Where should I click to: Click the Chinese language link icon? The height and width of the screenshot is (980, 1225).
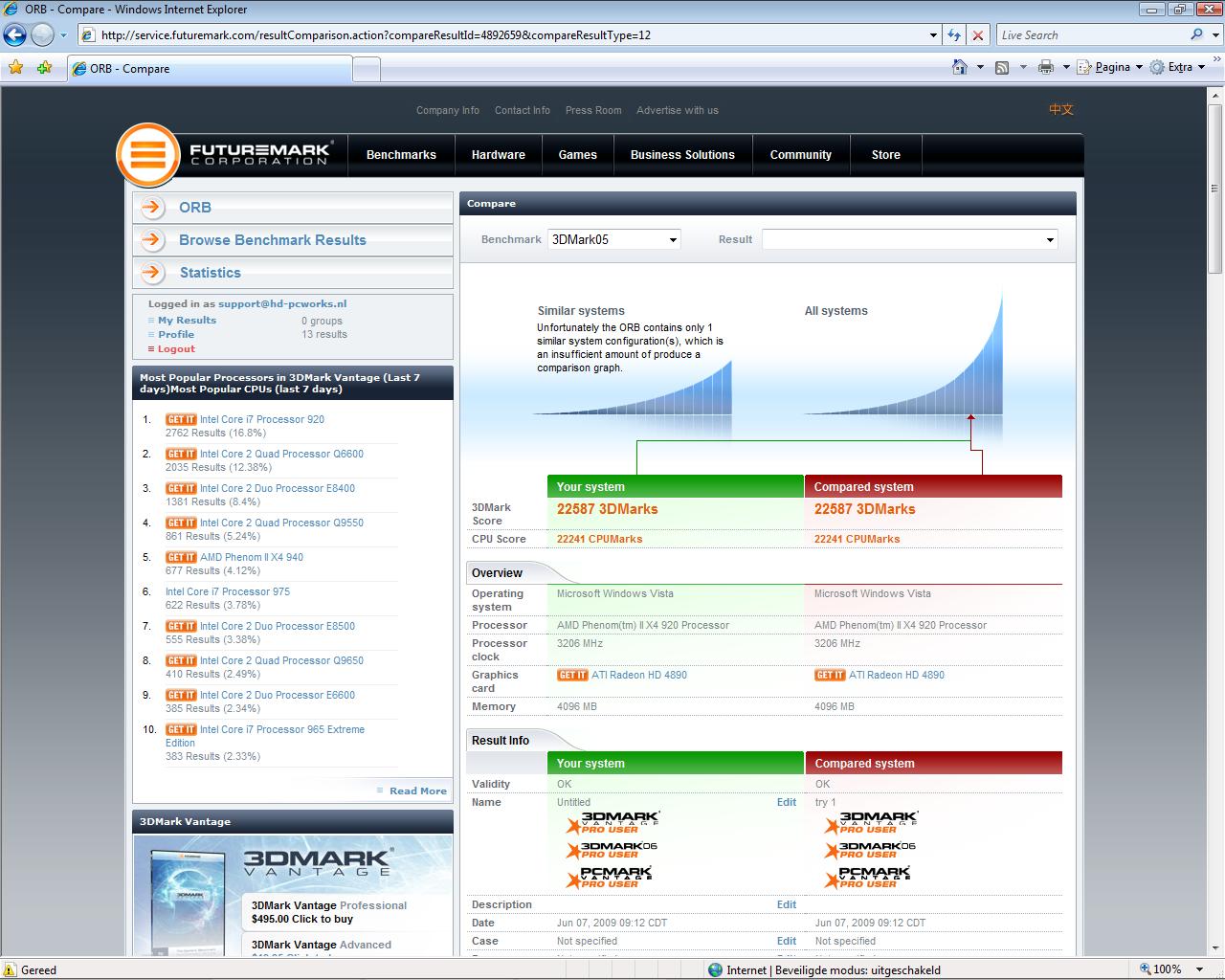pyautogui.click(x=1061, y=109)
